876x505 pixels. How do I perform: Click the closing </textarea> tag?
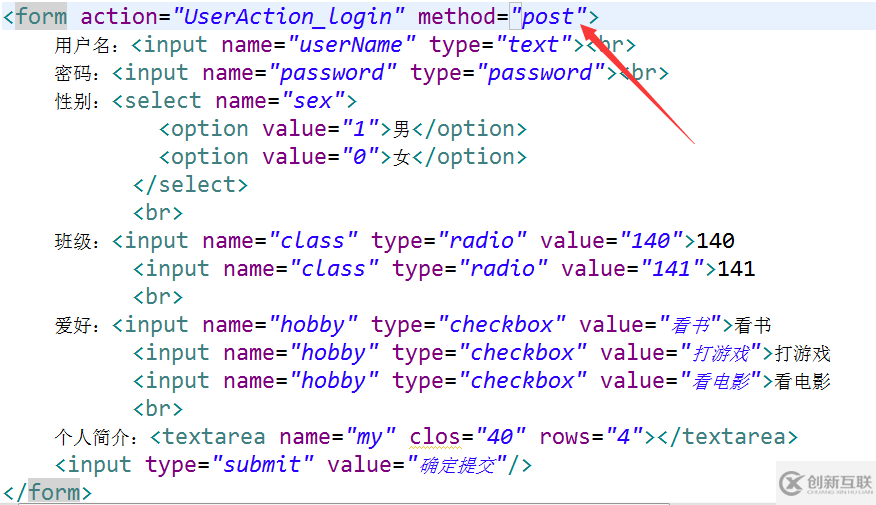[728, 436]
